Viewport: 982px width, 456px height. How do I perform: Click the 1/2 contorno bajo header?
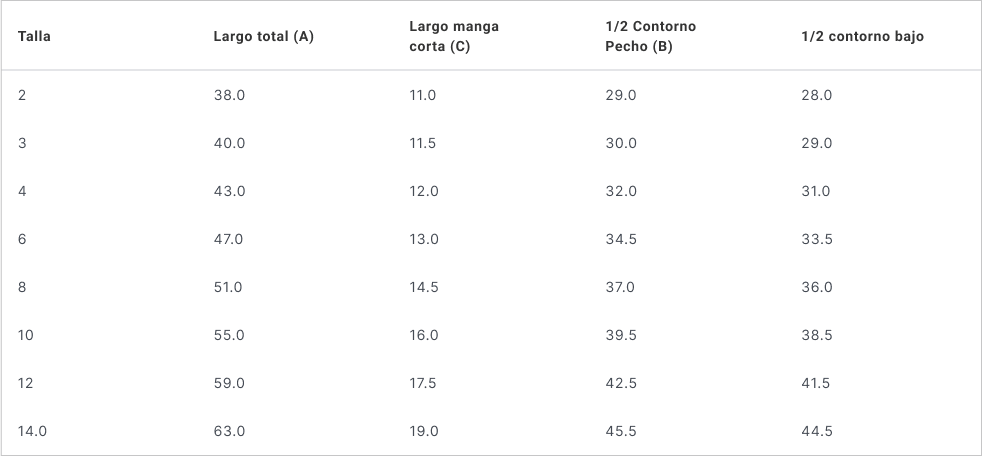[862, 37]
